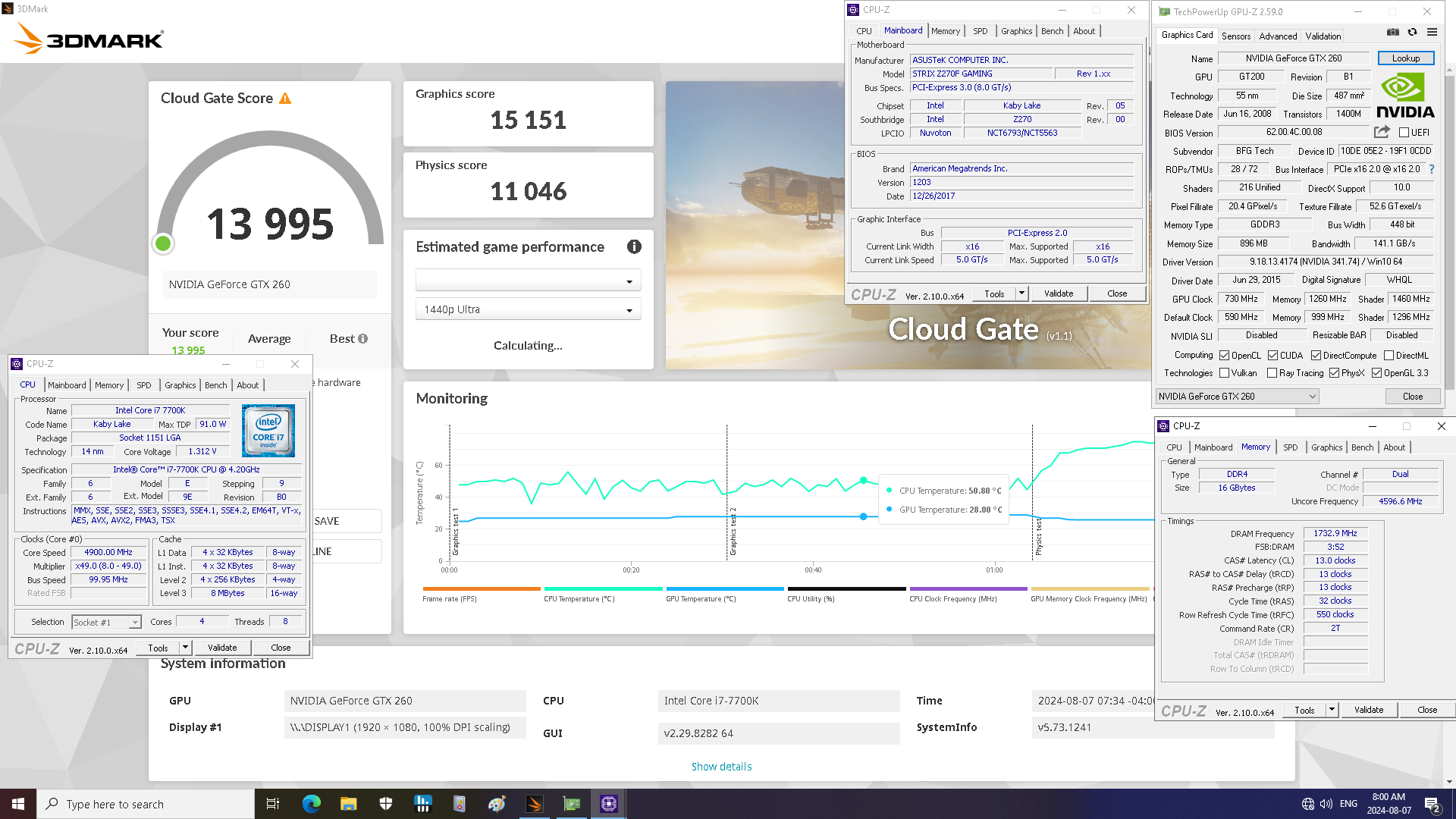
Task: Switch to 3DMark from the taskbar
Action: point(534,804)
